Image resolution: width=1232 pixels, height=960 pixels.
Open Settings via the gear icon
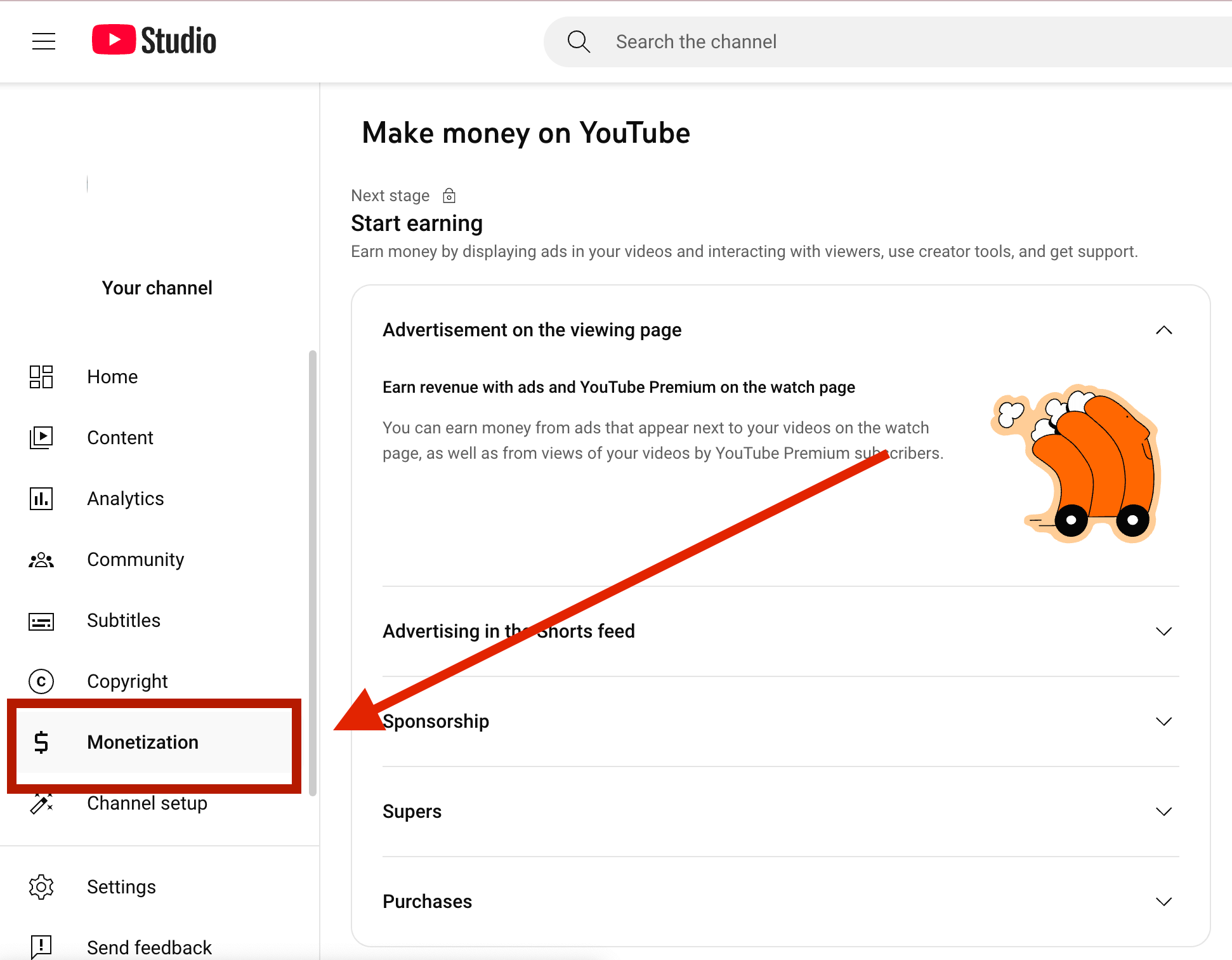pos(41,887)
